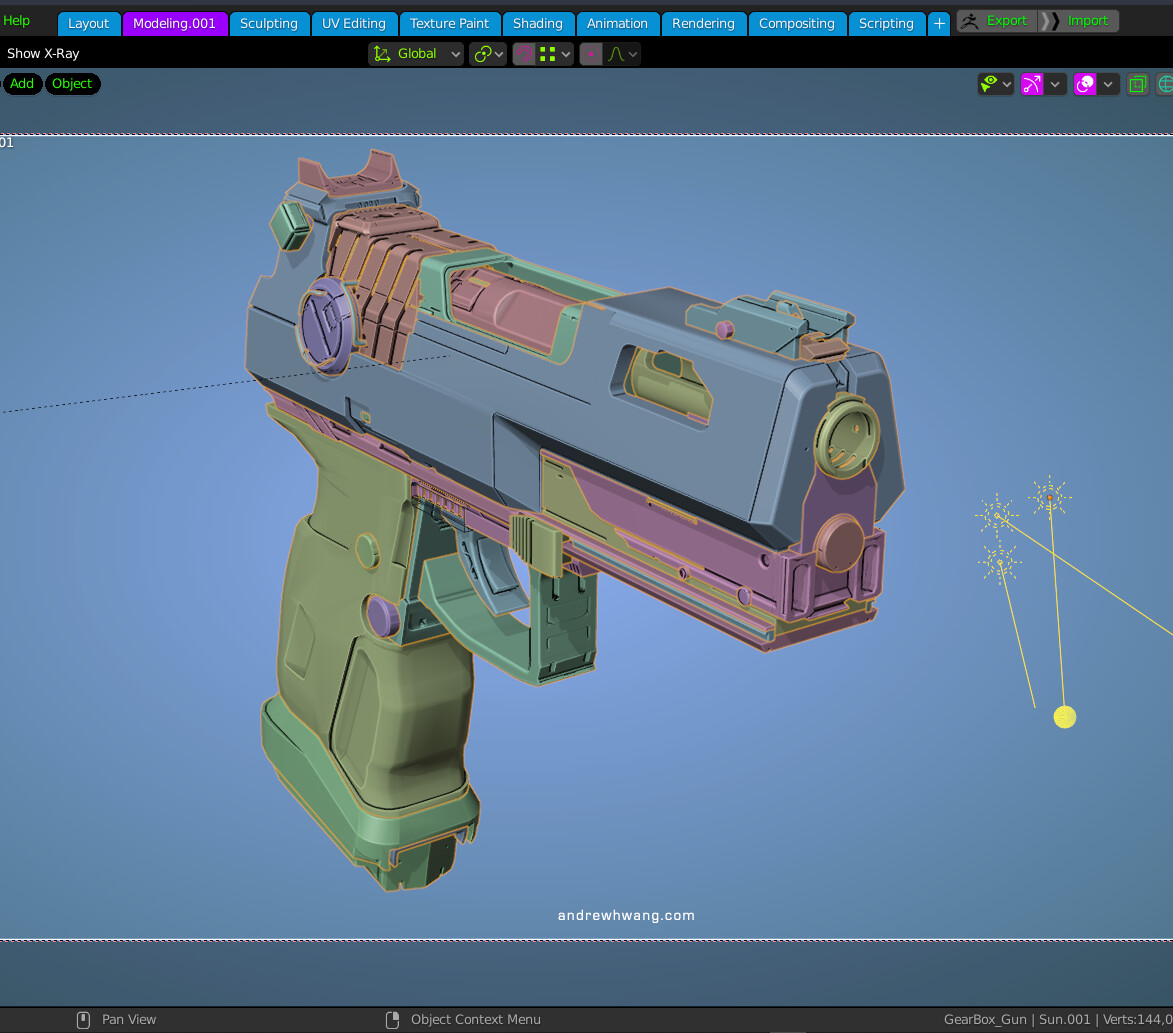Click the GoZ Import button
The image size is (1173, 1033).
1079,21
